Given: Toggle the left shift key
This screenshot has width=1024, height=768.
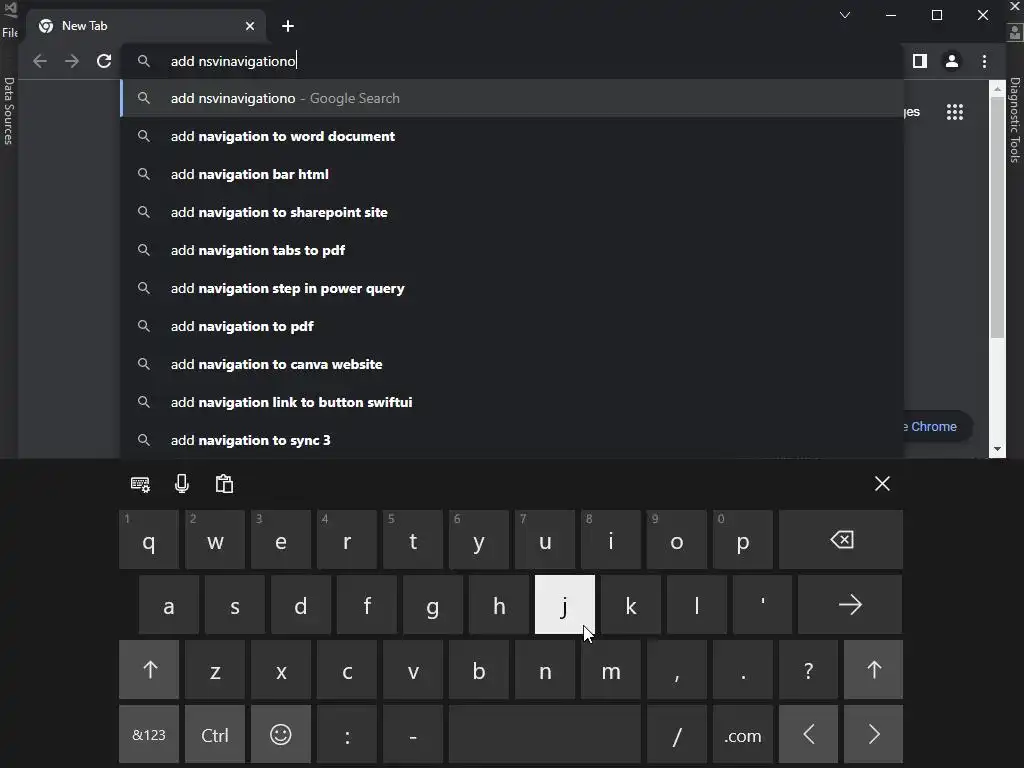Looking at the screenshot, I should click(149, 670).
